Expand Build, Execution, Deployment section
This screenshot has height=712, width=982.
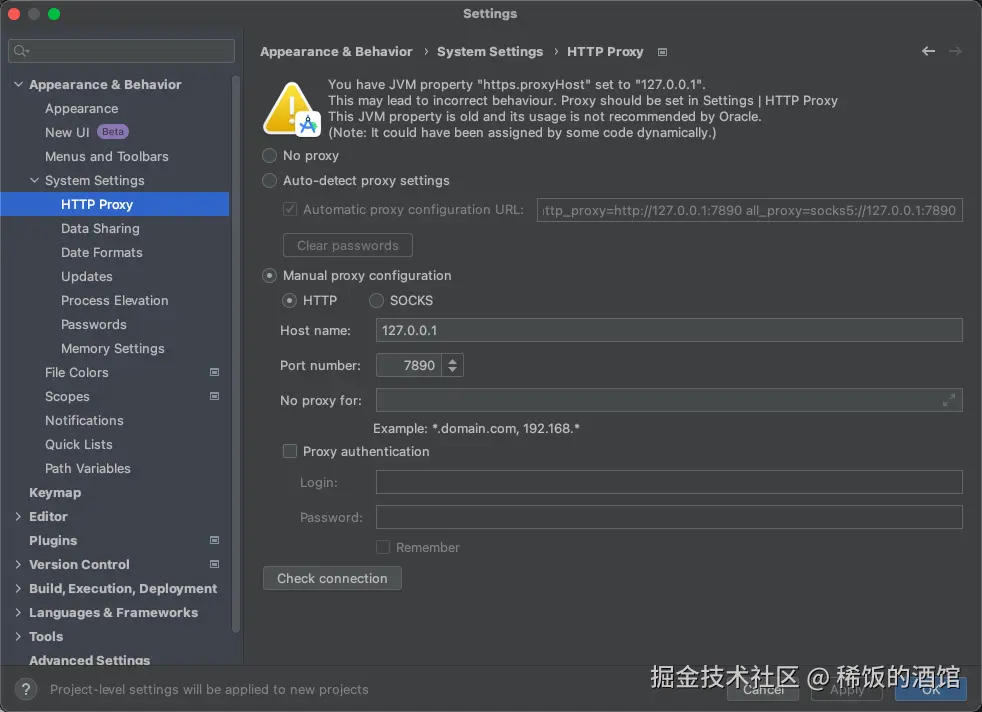point(18,588)
